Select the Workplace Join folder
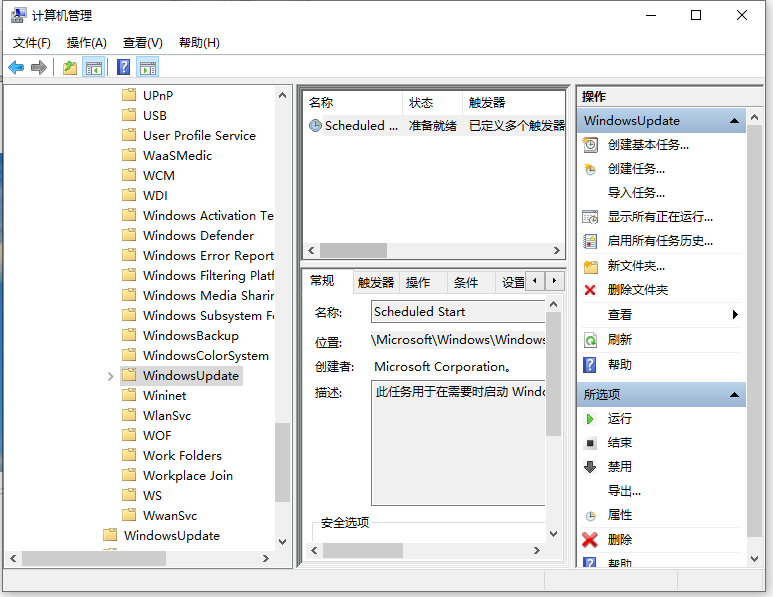The height and width of the screenshot is (597, 773). (187, 476)
